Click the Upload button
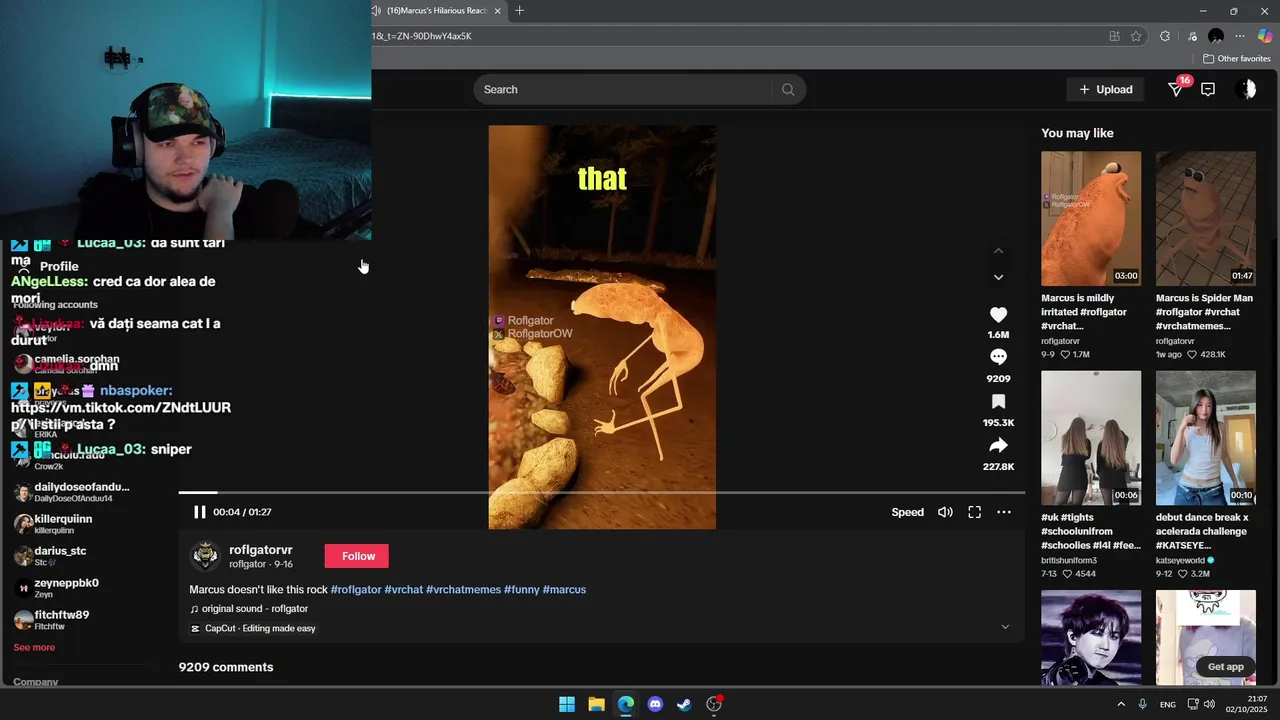This screenshot has height=720, width=1280. 1106,89
